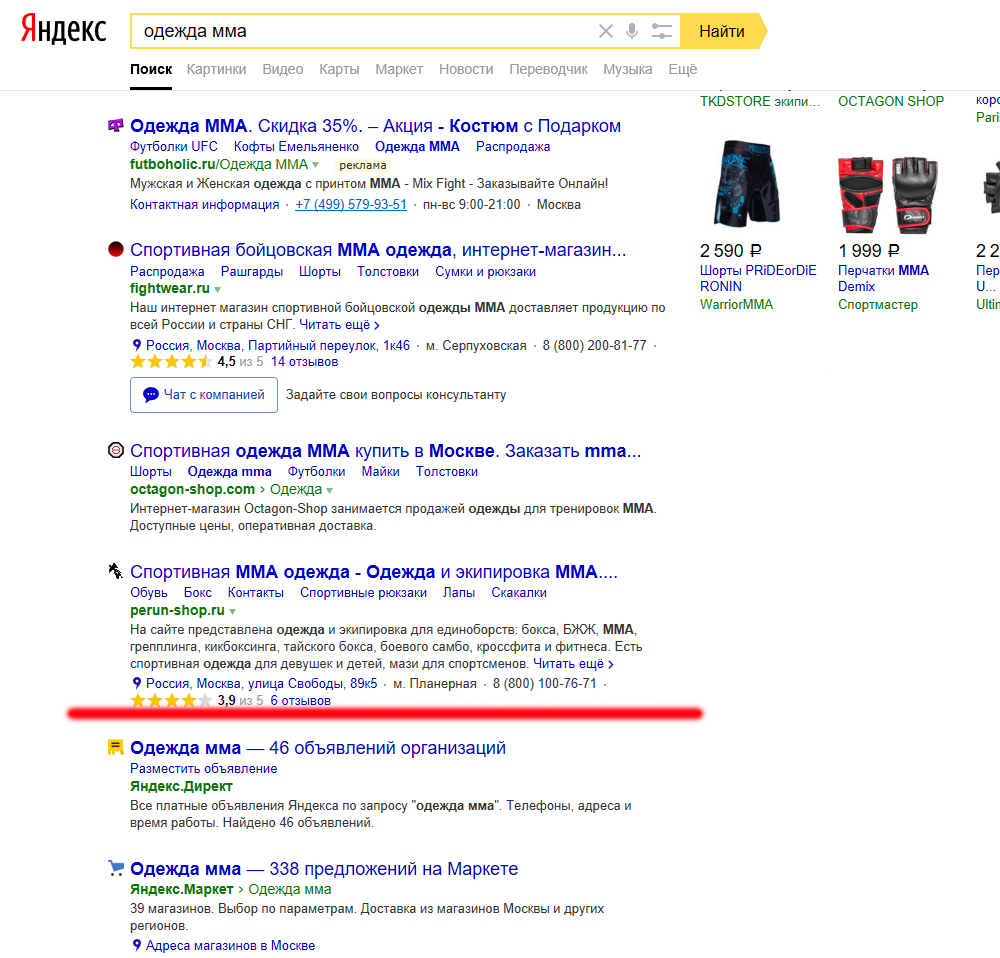
Task: Click the 4,5 star rating for fightwear
Action: point(171,362)
